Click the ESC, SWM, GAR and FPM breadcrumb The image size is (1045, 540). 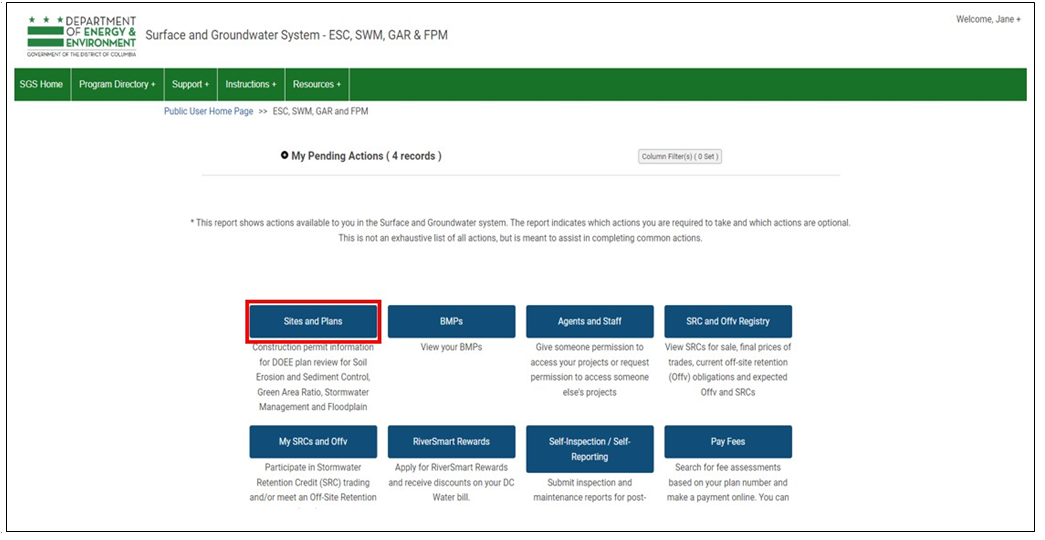click(320, 112)
